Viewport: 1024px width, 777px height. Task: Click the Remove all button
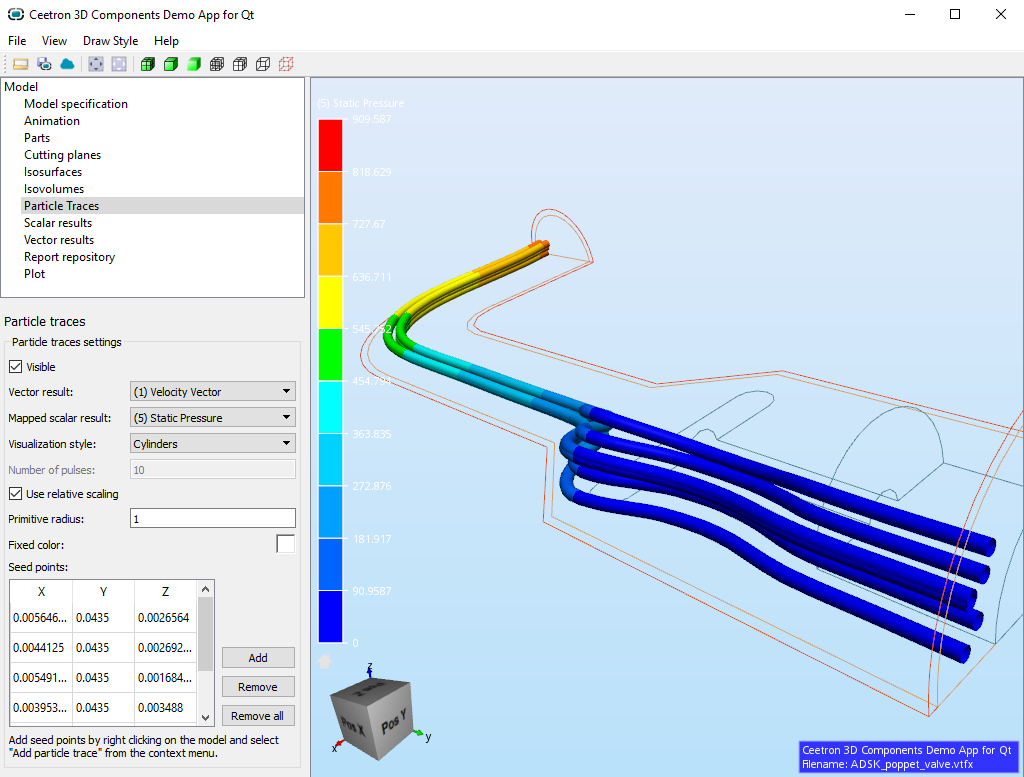pyautogui.click(x=258, y=716)
